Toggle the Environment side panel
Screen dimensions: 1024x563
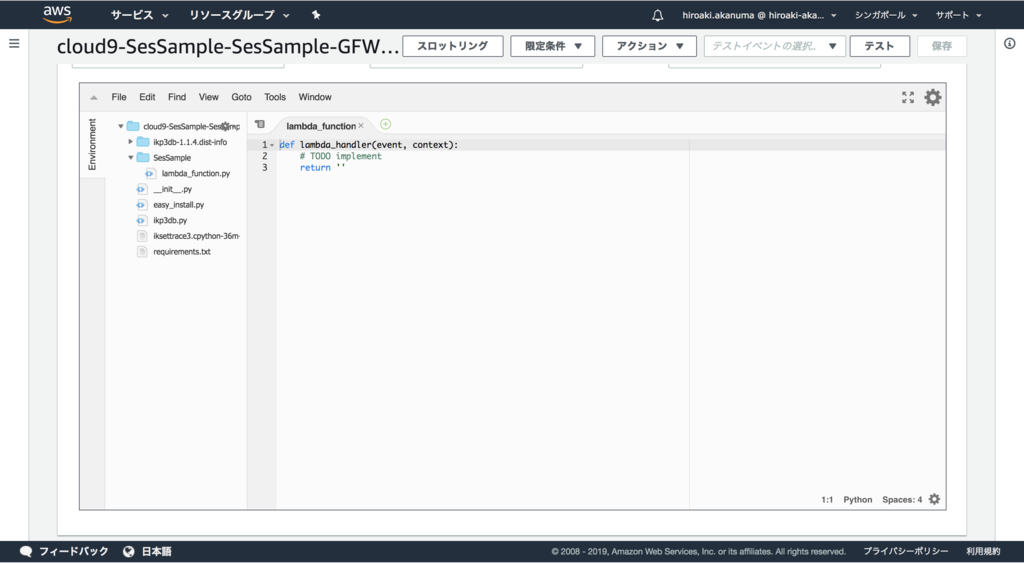pyautogui.click(x=92, y=144)
